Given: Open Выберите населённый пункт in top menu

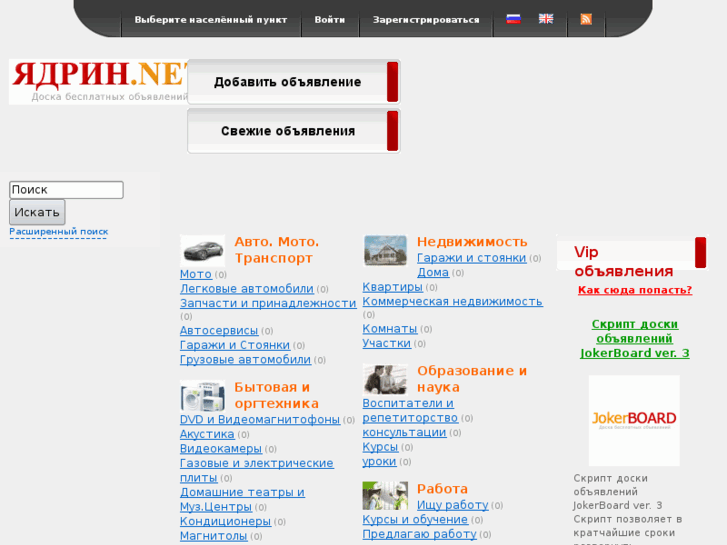Looking at the screenshot, I should pyautogui.click(x=211, y=20).
